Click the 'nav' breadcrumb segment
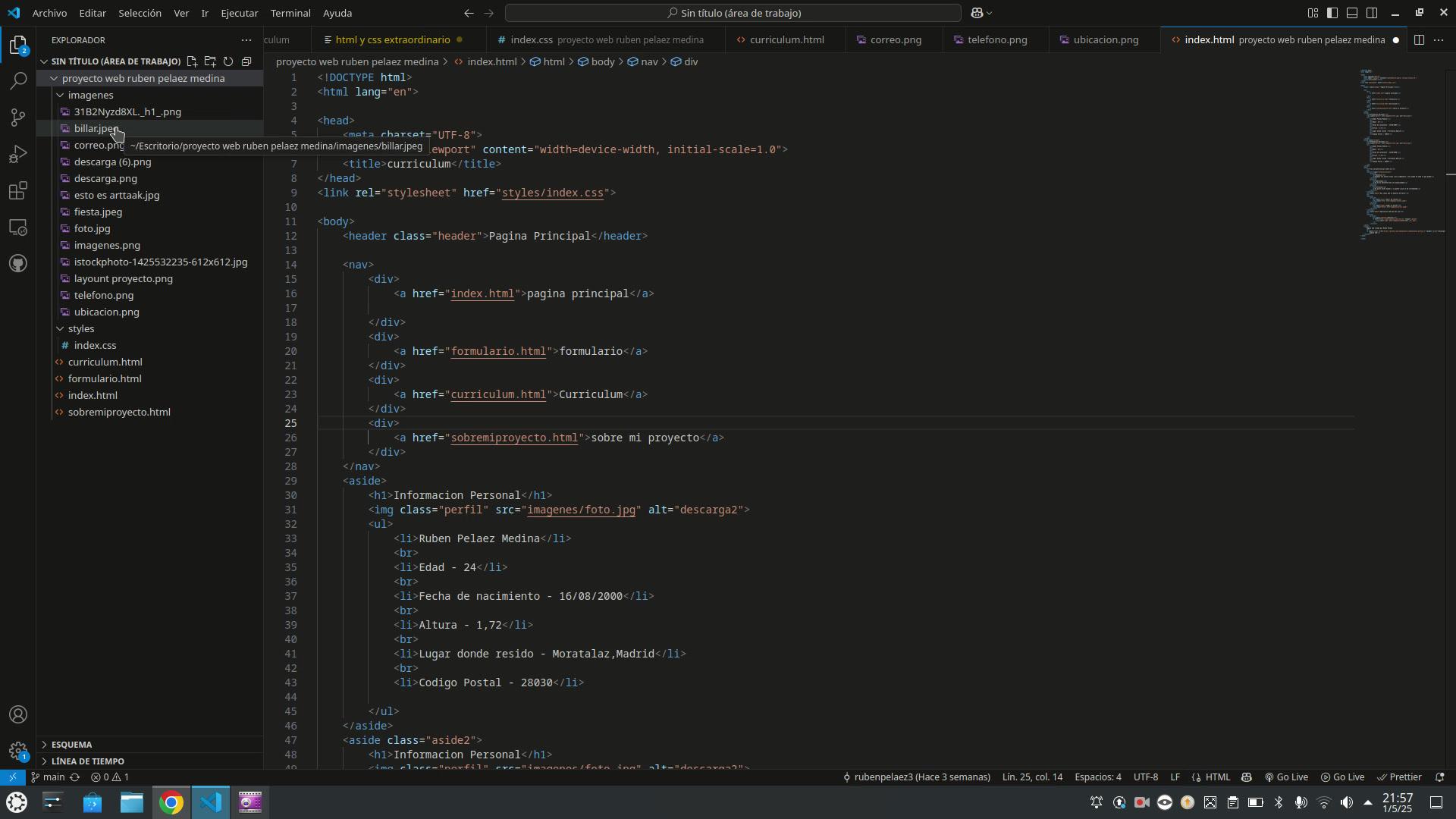The height and width of the screenshot is (819, 1456). (642, 61)
